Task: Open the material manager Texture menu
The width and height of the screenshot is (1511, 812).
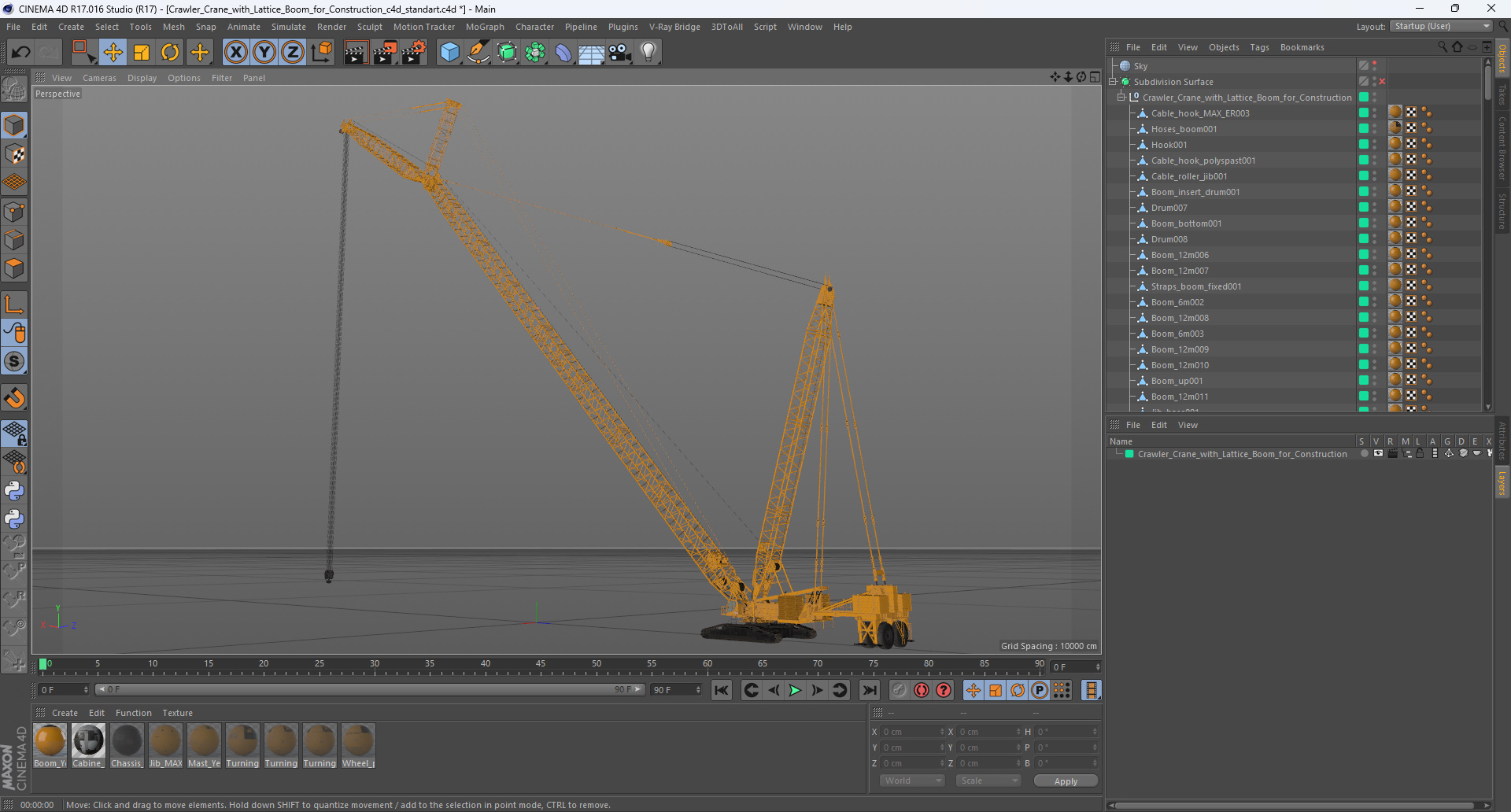Action: point(177,713)
